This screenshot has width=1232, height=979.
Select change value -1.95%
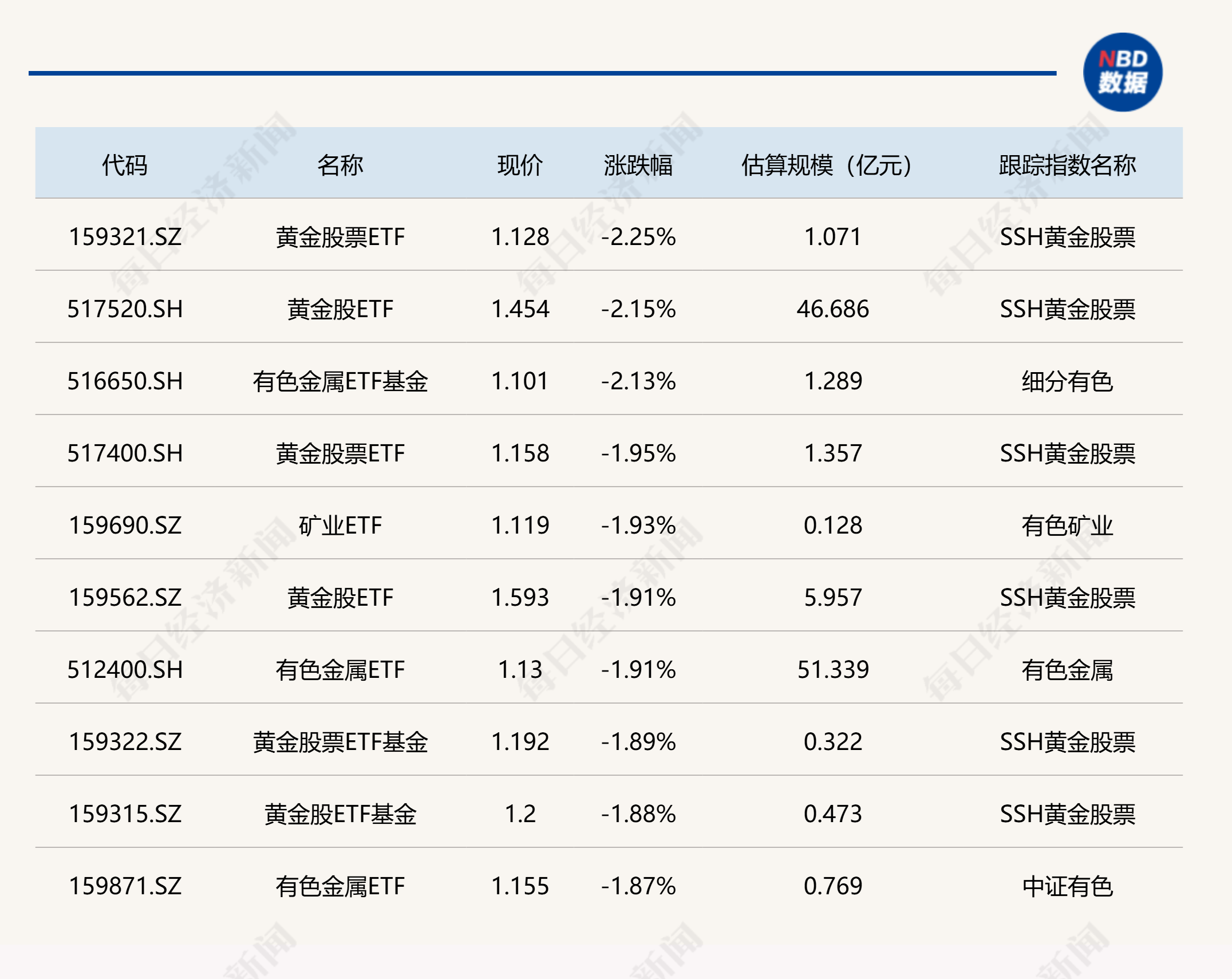pyautogui.click(x=638, y=453)
